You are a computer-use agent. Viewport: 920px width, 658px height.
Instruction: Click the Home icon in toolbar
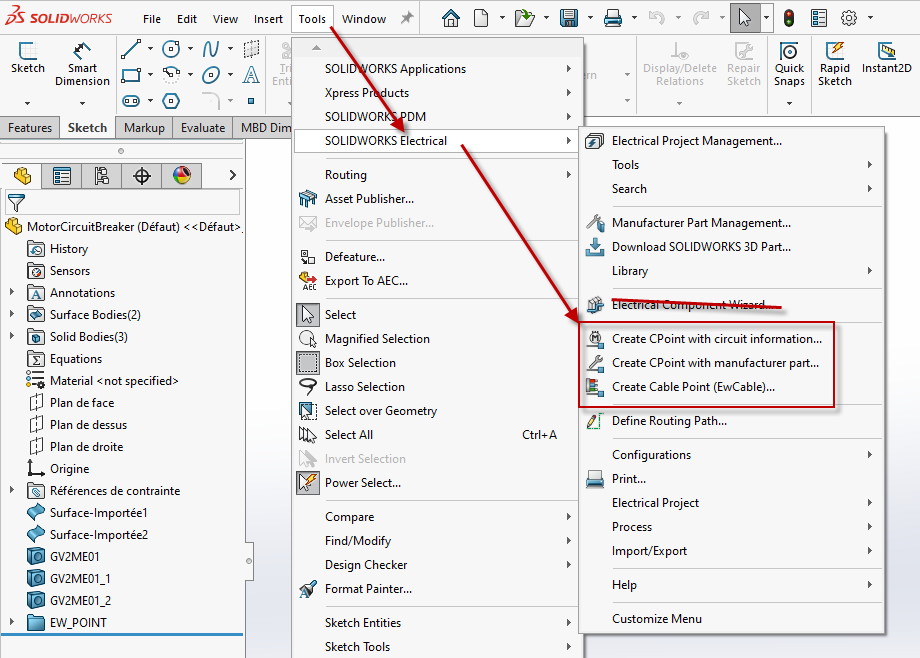tap(451, 18)
